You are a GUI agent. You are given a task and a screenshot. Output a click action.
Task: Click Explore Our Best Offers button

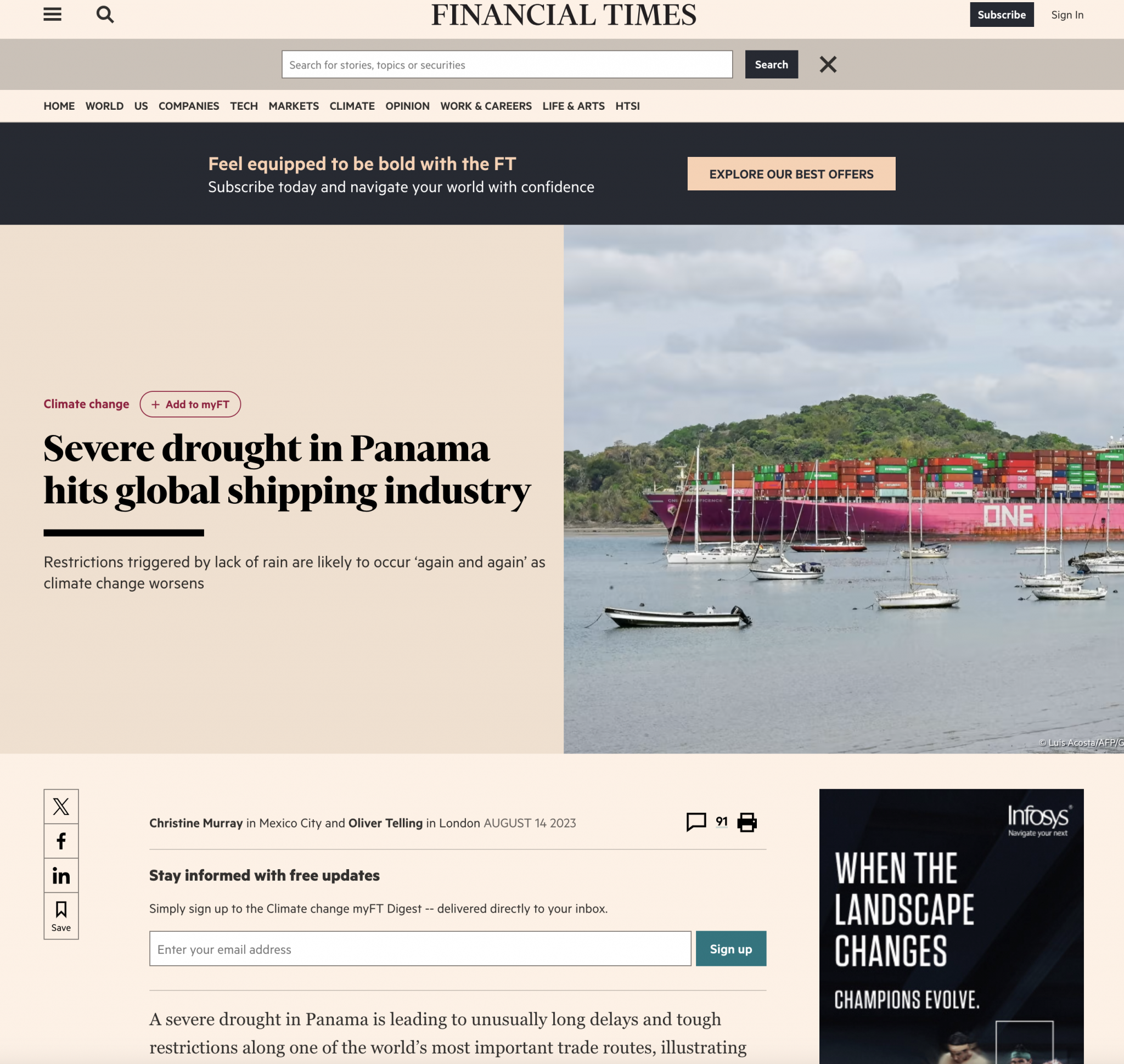791,173
